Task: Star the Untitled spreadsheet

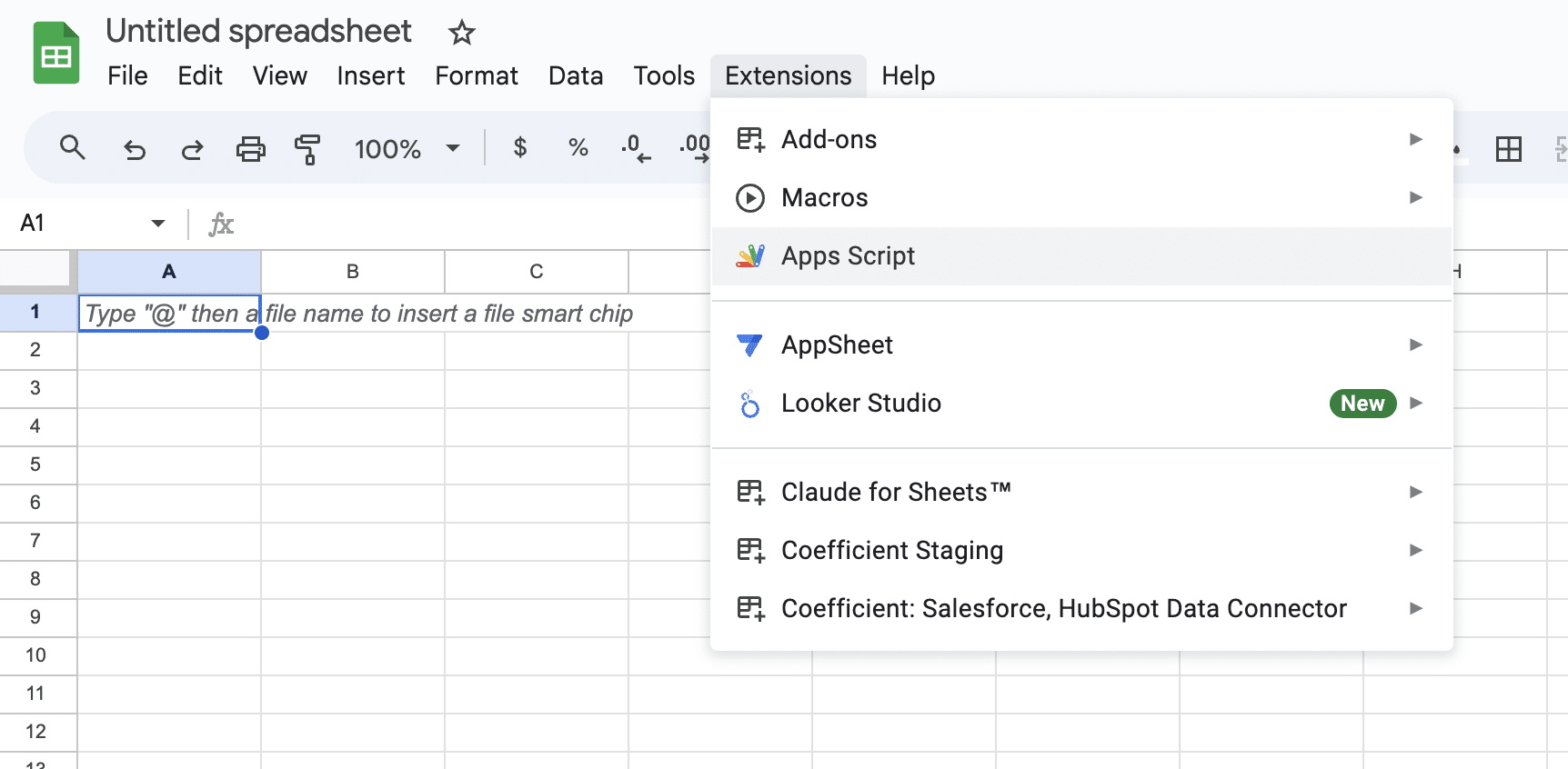Action: click(x=462, y=33)
